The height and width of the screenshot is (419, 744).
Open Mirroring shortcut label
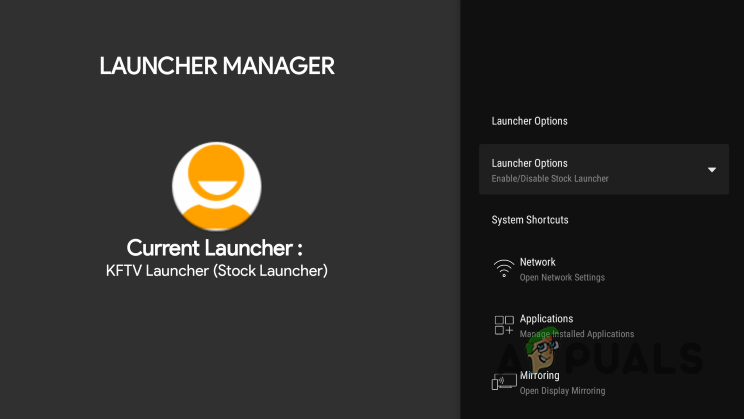[539, 375]
